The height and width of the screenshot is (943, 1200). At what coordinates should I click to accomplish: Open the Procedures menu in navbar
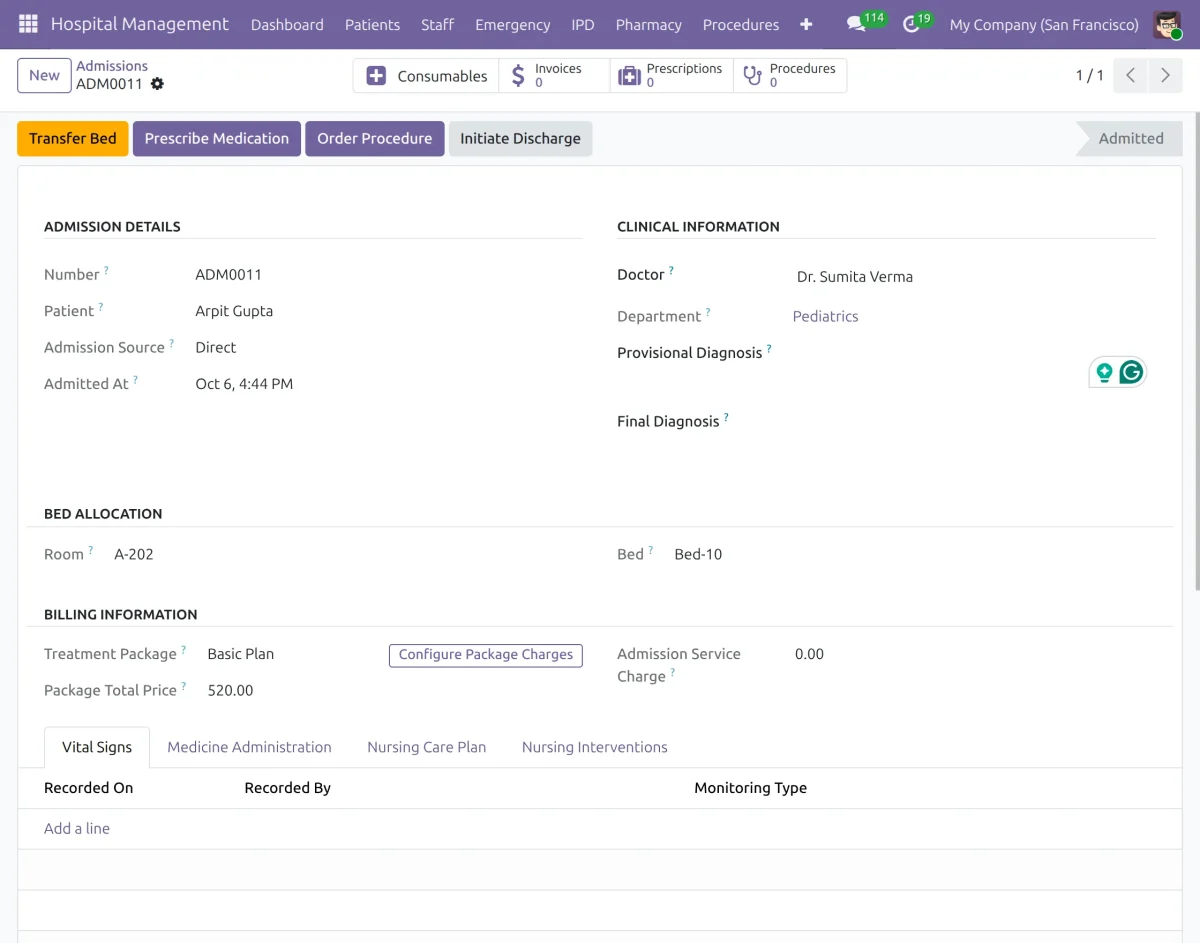(x=741, y=24)
